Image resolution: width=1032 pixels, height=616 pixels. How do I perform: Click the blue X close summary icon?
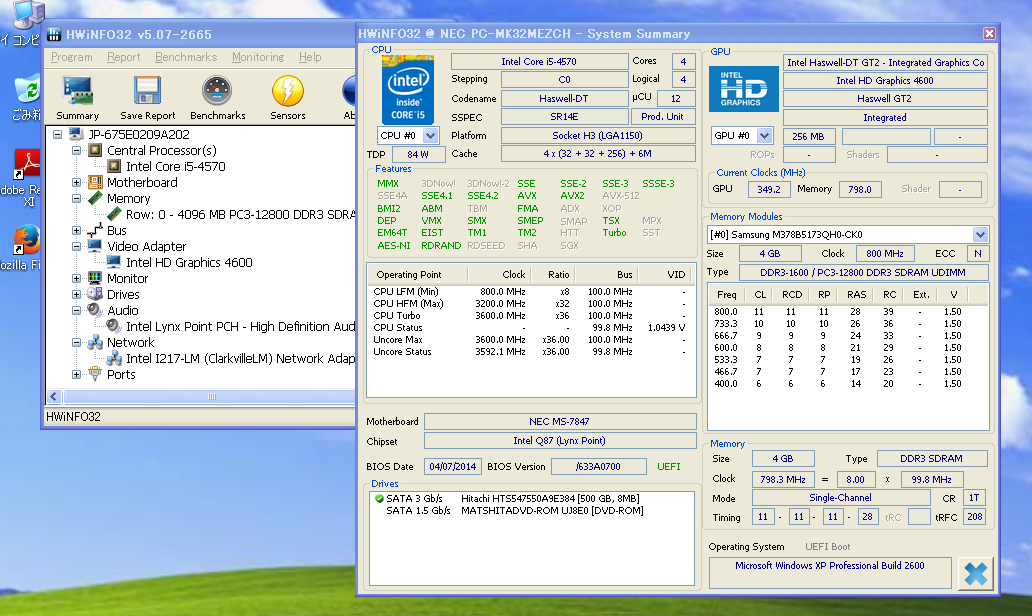[975, 574]
